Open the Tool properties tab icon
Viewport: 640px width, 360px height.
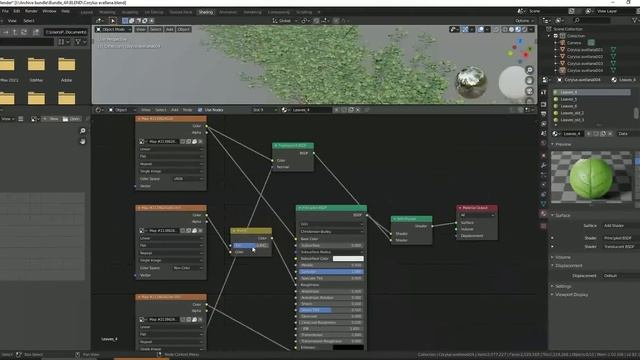543,93
